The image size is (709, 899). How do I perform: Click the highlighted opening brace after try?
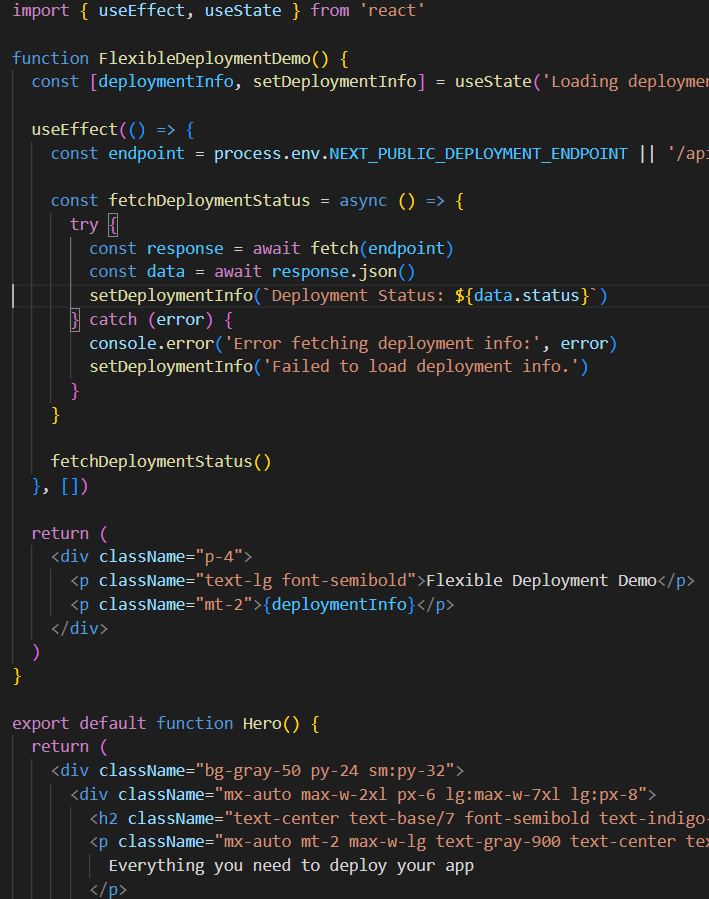(x=112, y=224)
